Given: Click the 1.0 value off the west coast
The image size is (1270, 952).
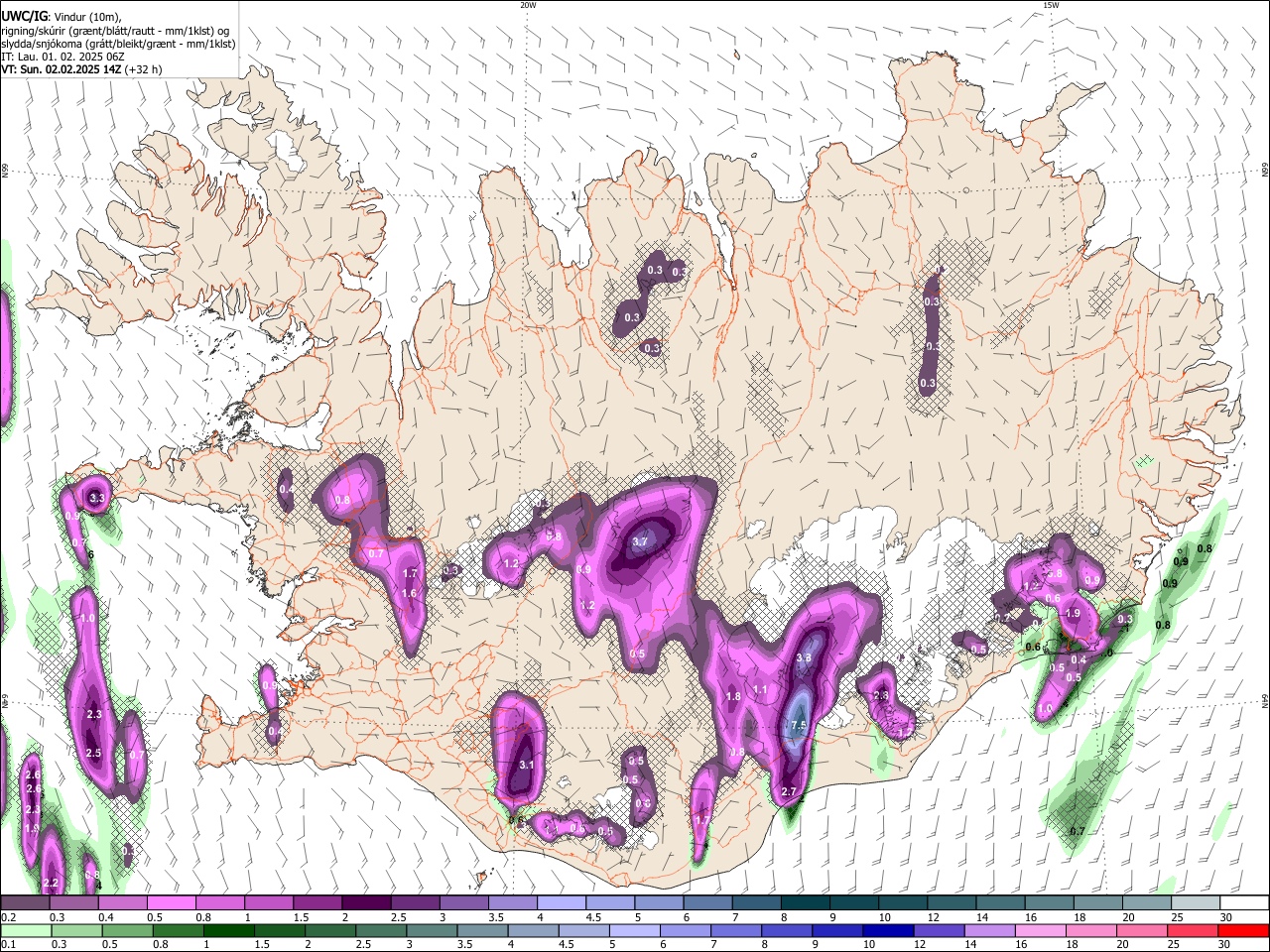Looking at the screenshot, I should pyautogui.click(x=87, y=618).
